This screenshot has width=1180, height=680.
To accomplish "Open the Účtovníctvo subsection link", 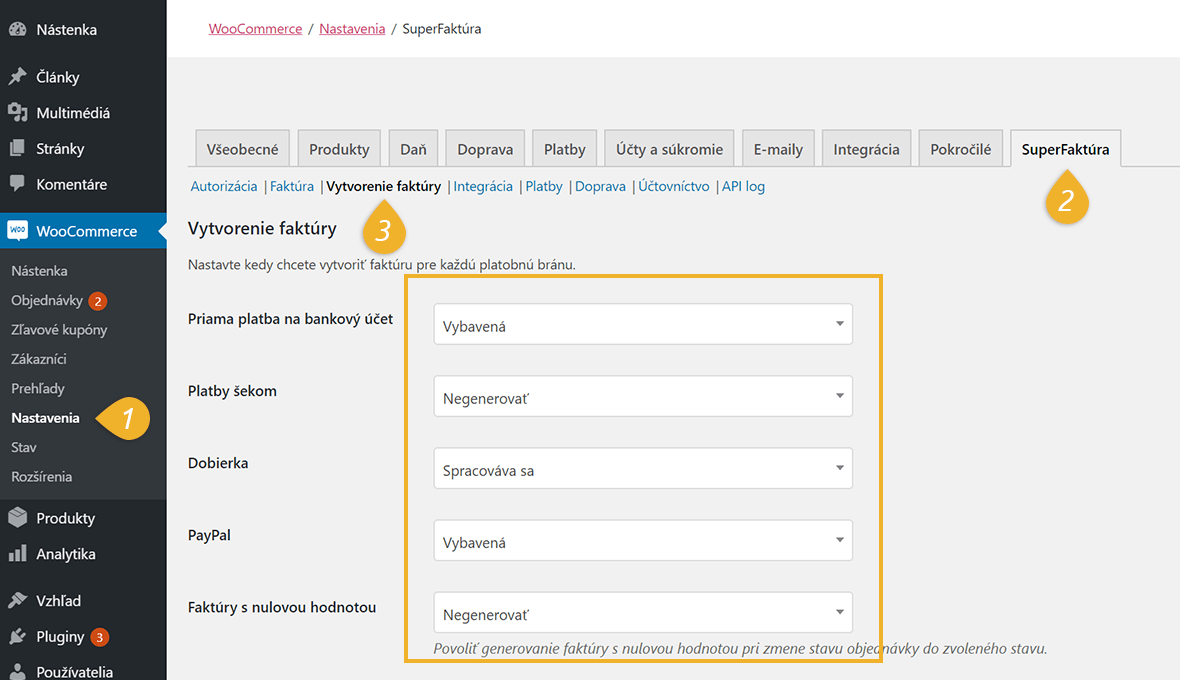I will point(674,187).
